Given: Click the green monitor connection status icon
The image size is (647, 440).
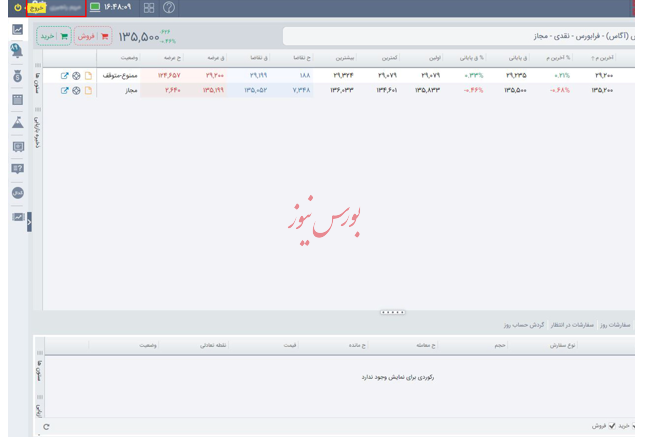Looking at the screenshot, I should (x=95, y=7).
